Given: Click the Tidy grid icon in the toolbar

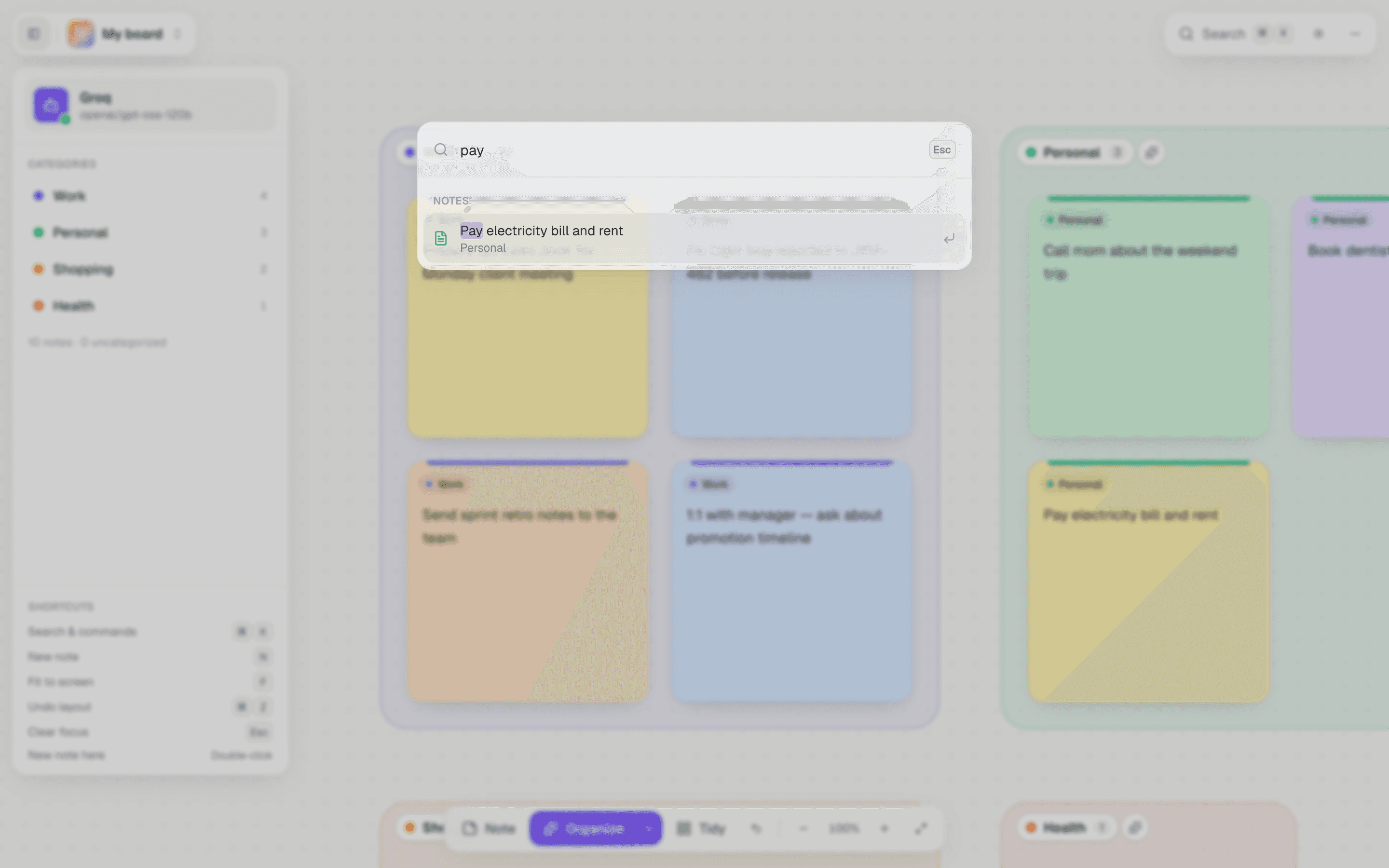Looking at the screenshot, I should 683,828.
